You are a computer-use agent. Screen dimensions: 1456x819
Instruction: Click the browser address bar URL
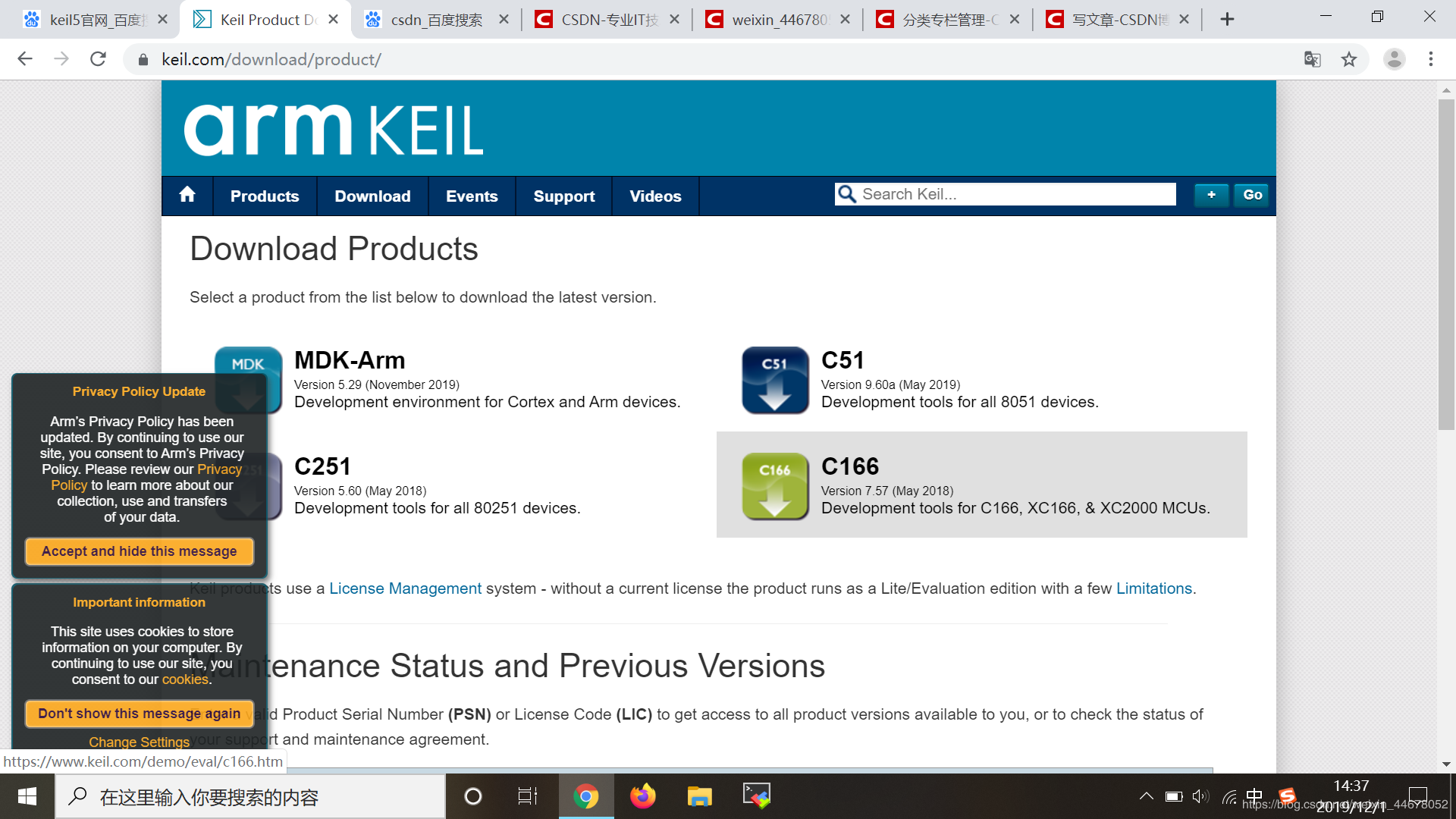[x=271, y=59]
